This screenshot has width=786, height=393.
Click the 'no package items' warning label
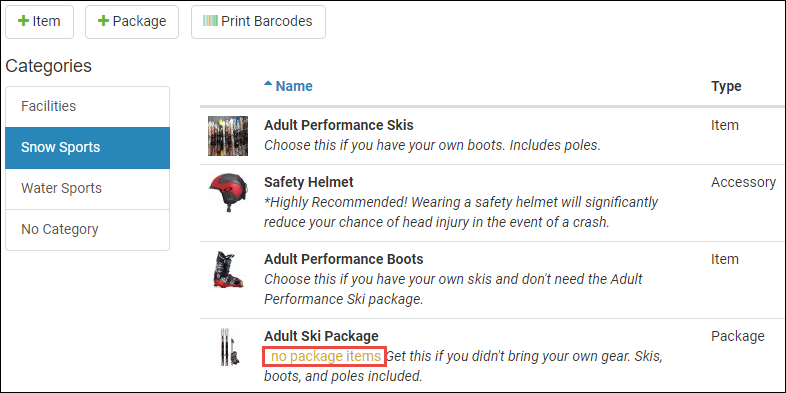tap(324, 356)
